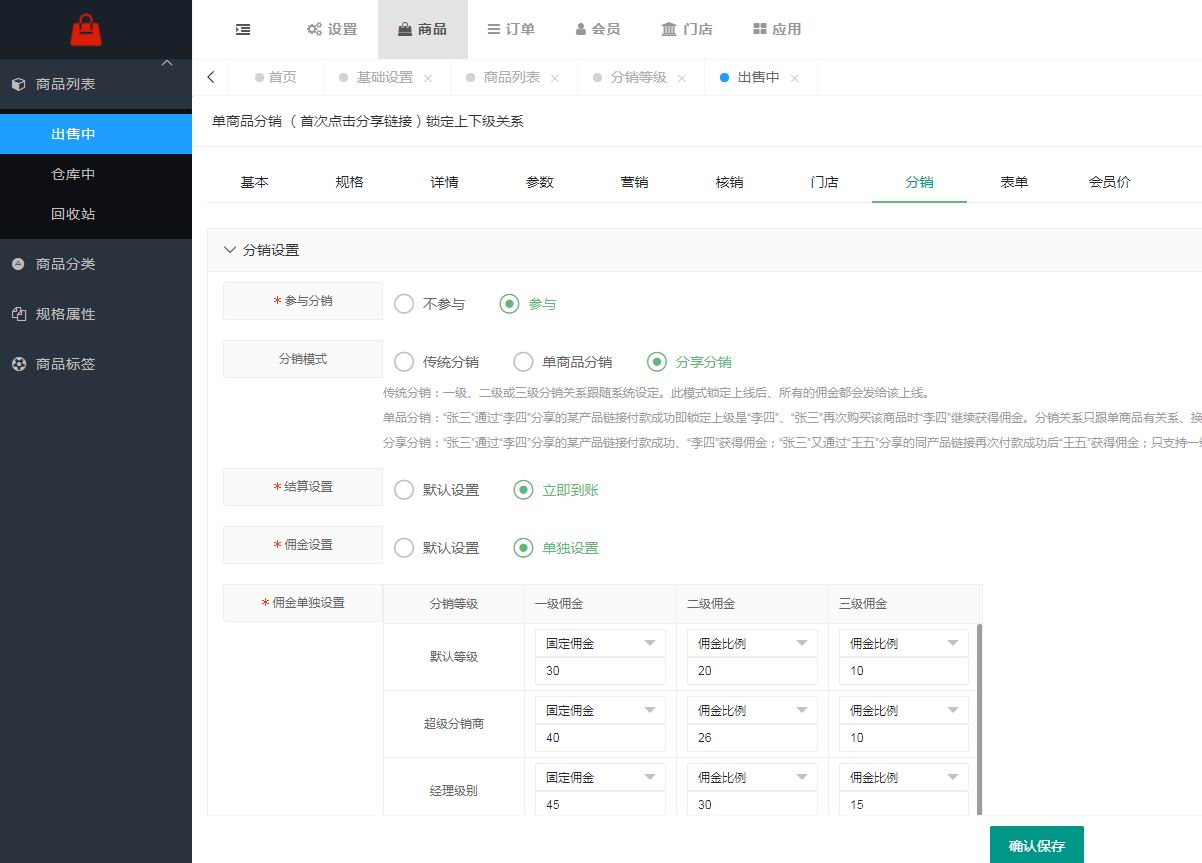This screenshot has height=863, width=1202.
Task: Open 仓库中 in sidebar
Action: tap(96, 174)
